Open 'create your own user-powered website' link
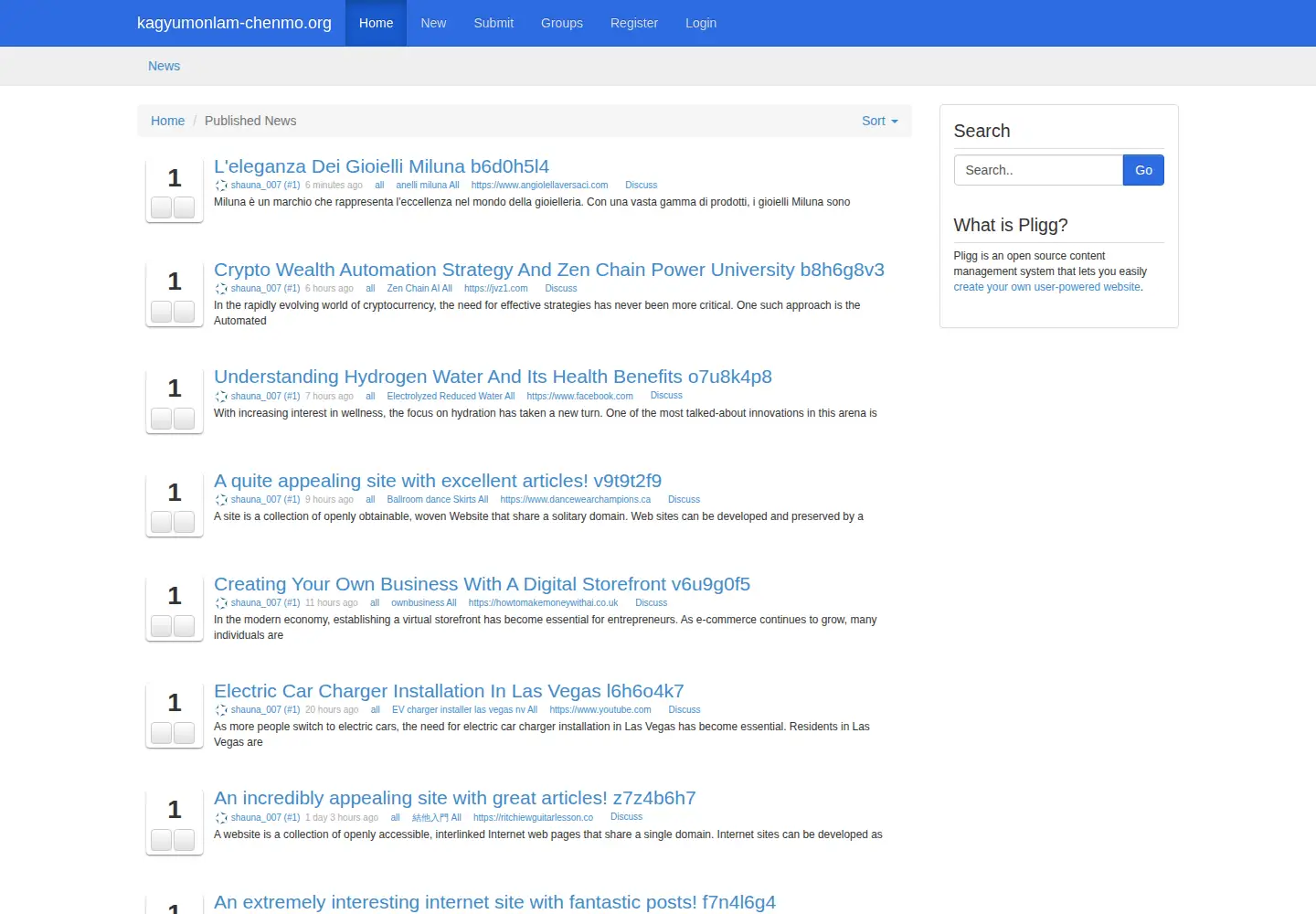This screenshot has height=914, width=1316. (1046, 287)
